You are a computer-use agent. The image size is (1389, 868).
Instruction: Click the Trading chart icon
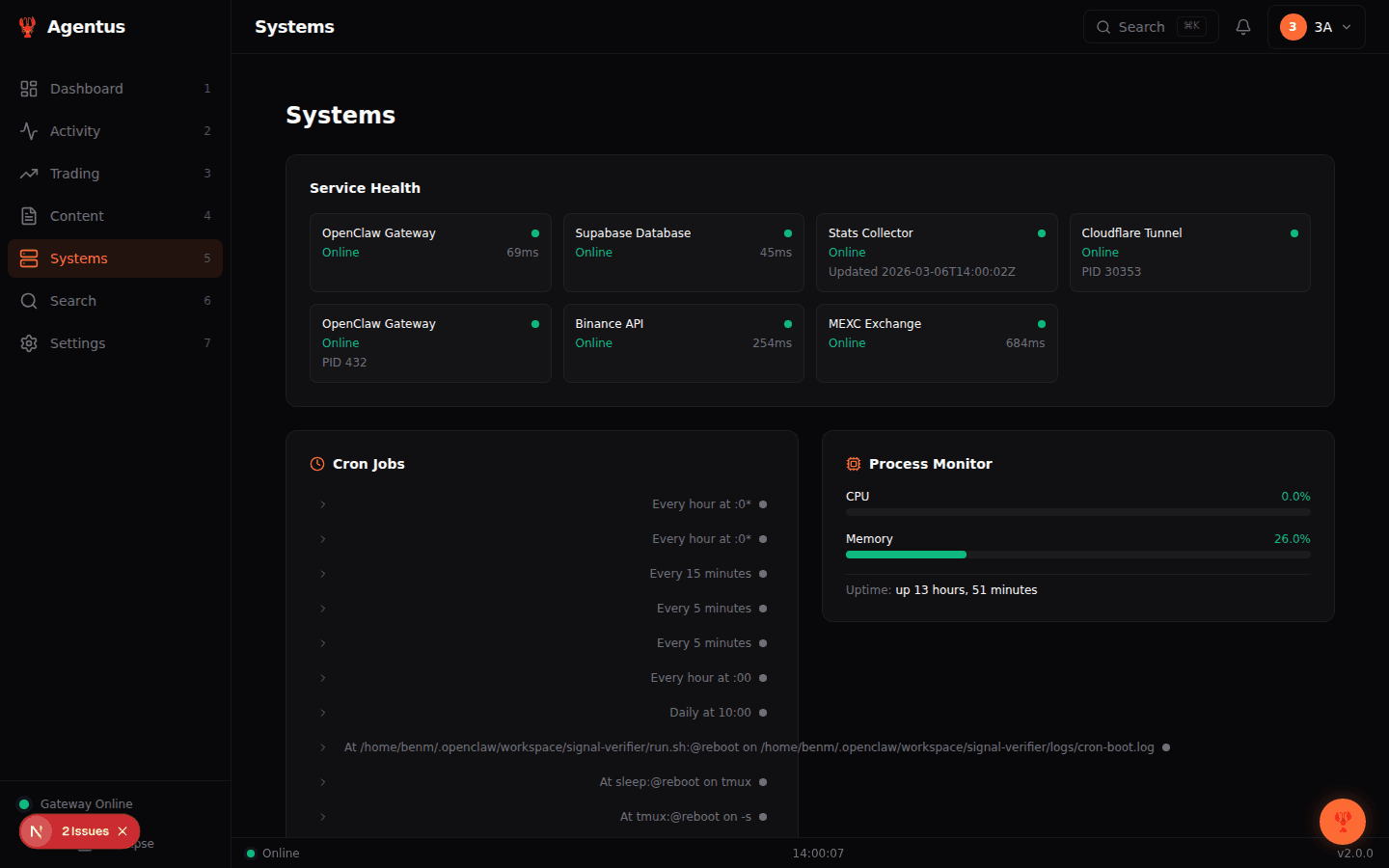coord(29,173)
